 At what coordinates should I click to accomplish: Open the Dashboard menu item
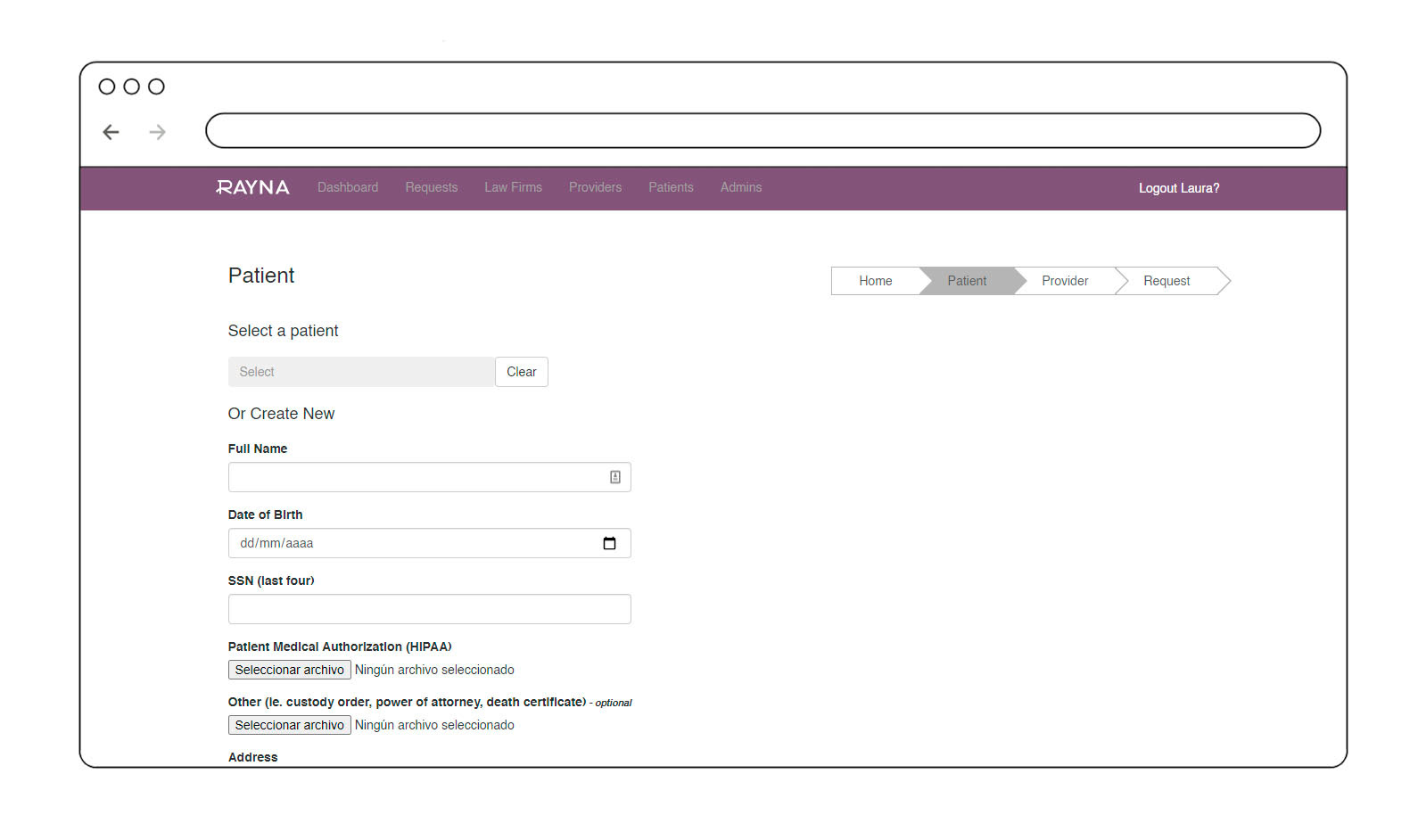coord(348,187)
